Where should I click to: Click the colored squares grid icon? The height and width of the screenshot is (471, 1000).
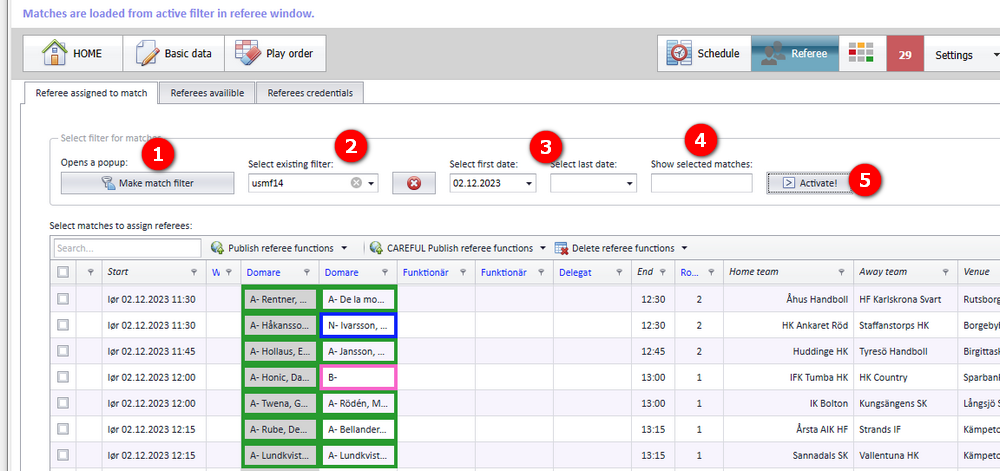pyautogui.click(x=862, y=54)
